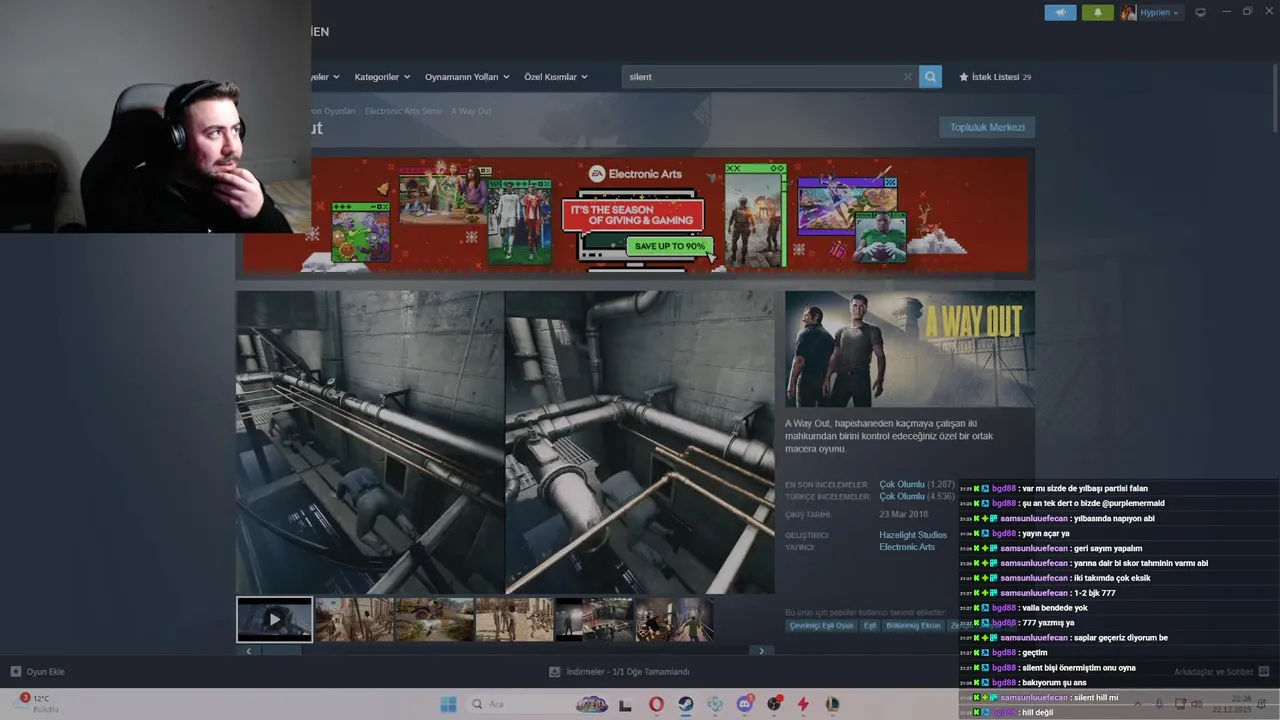1280x720 pixels.
Task: Click the İstek Listesi star icon
Action: point(964,77)
